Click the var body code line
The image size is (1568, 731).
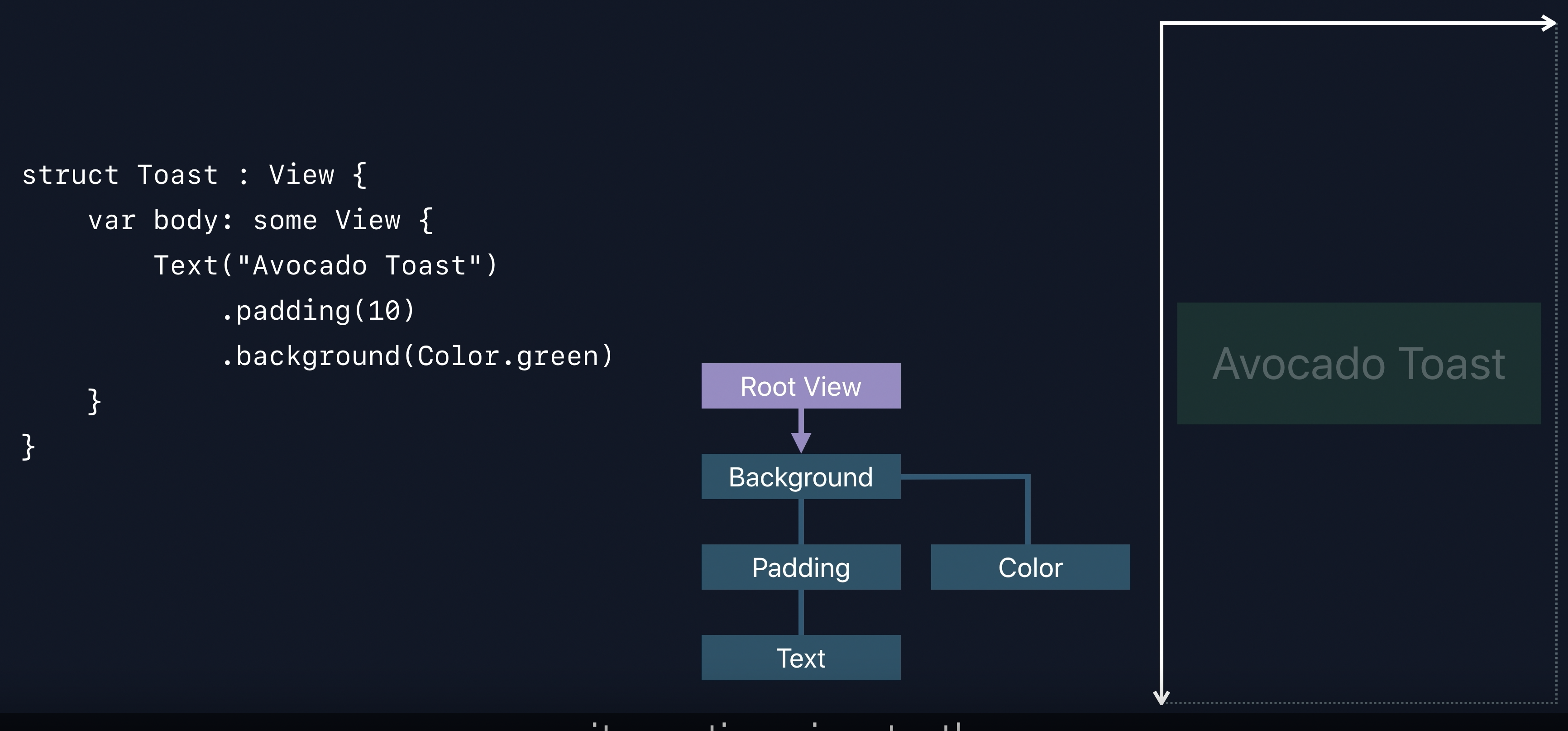coord(260,221)
